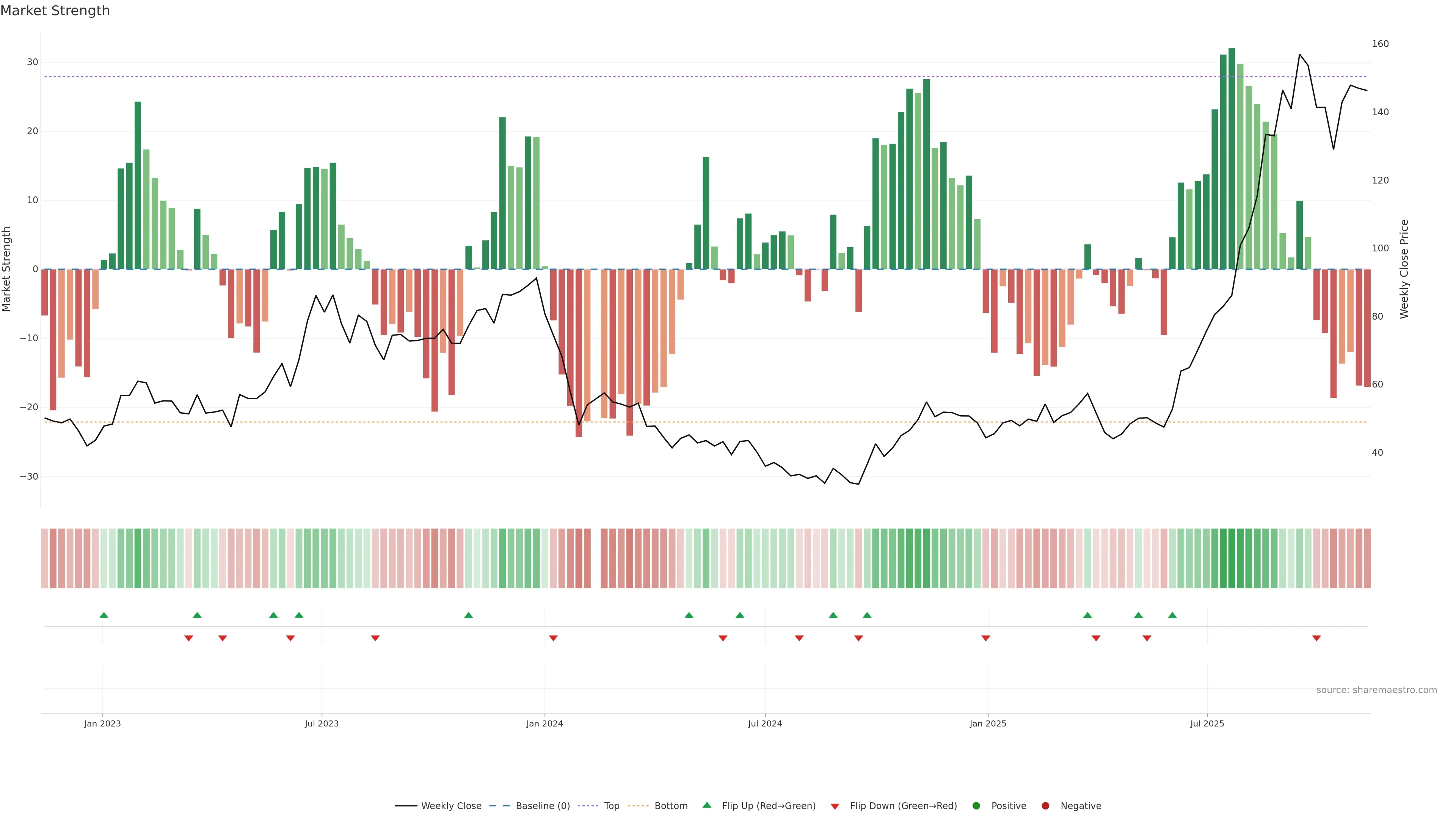Click the Jul 2024 x-axis label
The image size is (1456, 819).
click(x=765, y=723)
